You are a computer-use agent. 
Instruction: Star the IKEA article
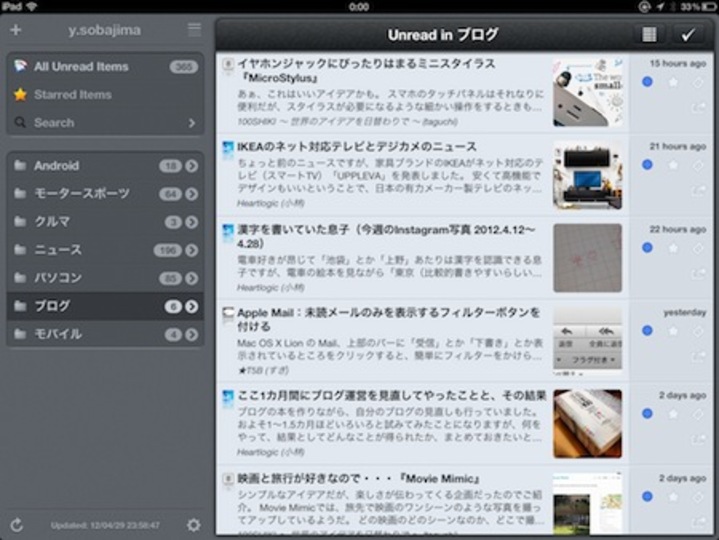(x=673, y=165)
